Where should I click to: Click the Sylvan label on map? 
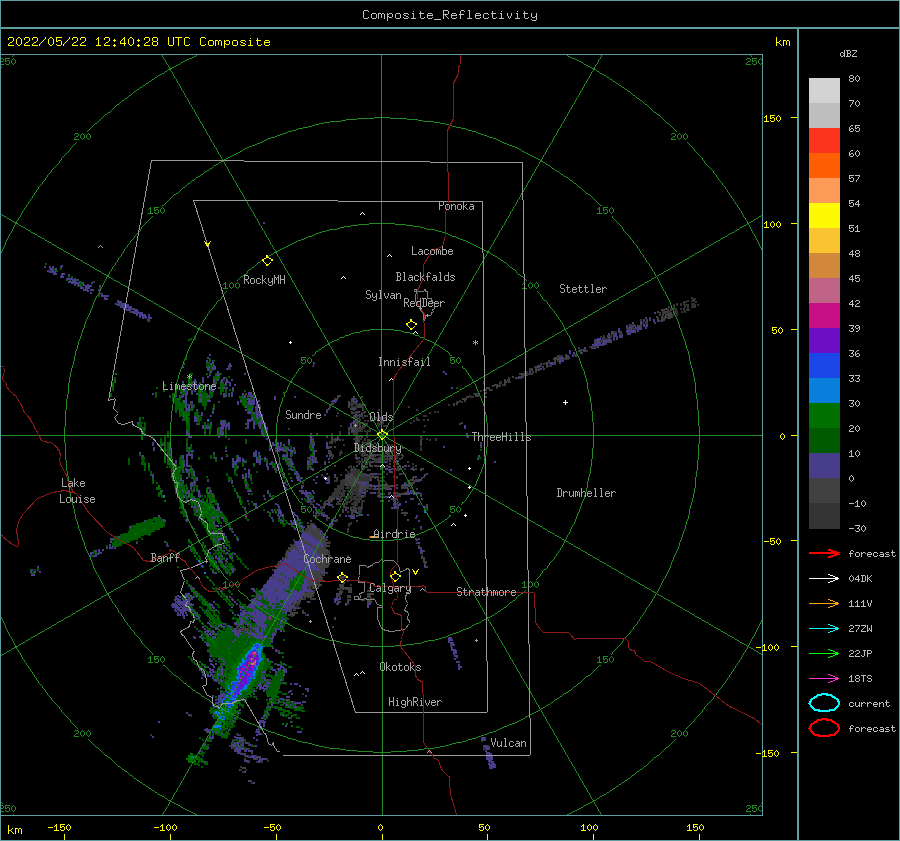tap(383, 295)
